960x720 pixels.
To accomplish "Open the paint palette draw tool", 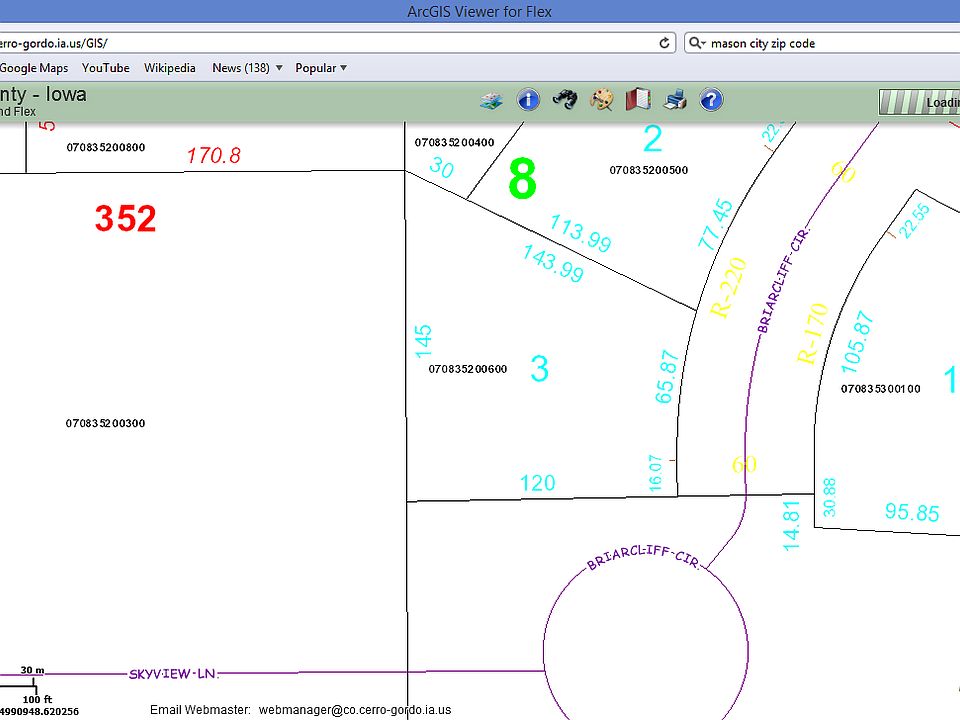I will pyautogui.click(x=601, y=99).
